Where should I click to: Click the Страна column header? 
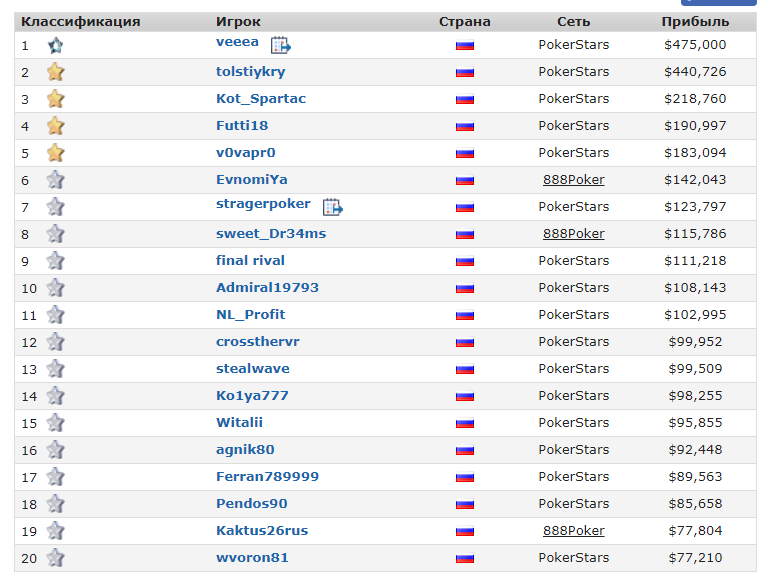[x=464, y=22]
